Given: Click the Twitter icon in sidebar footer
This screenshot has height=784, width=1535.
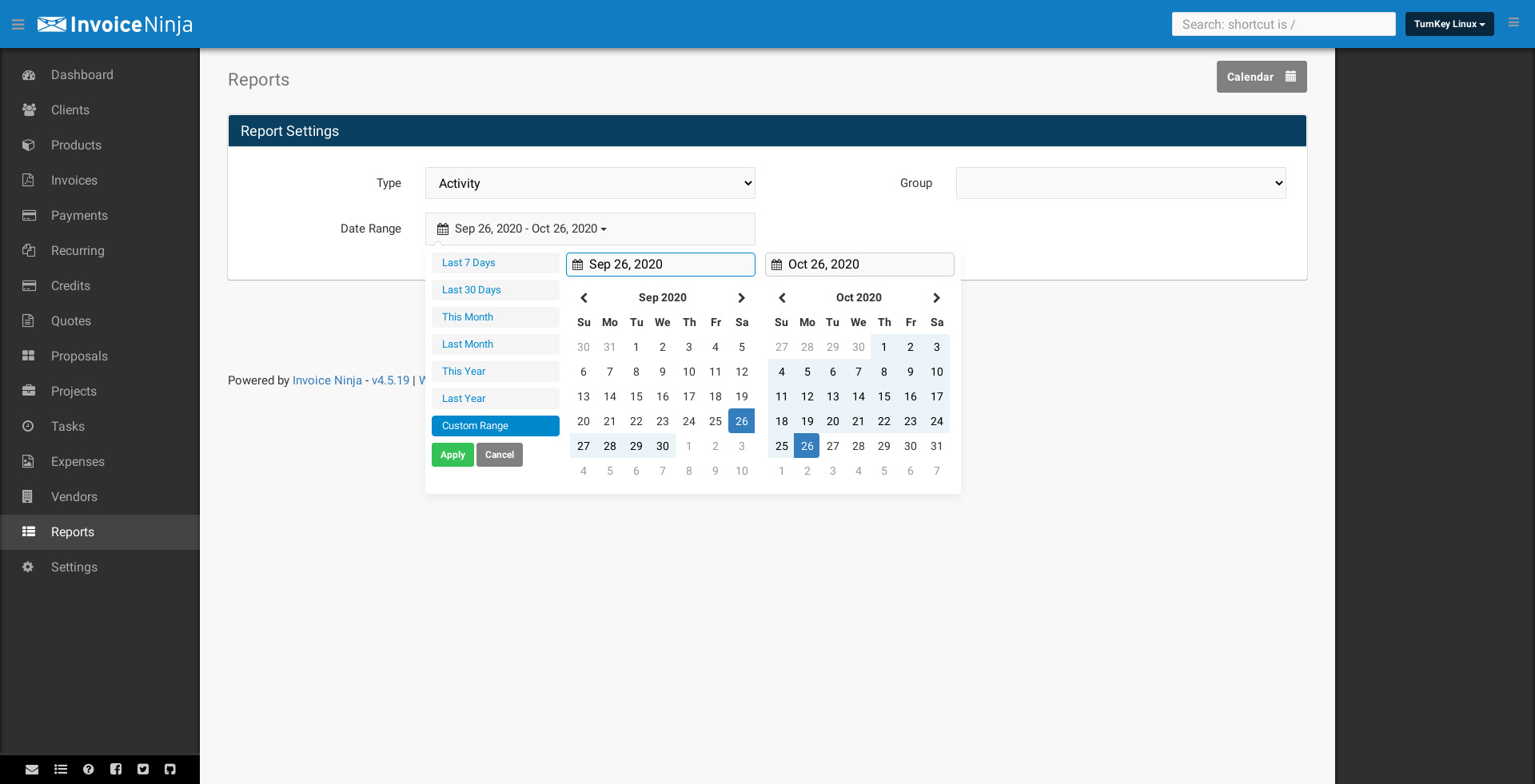Looking at the screenshot, I should 143,770.
